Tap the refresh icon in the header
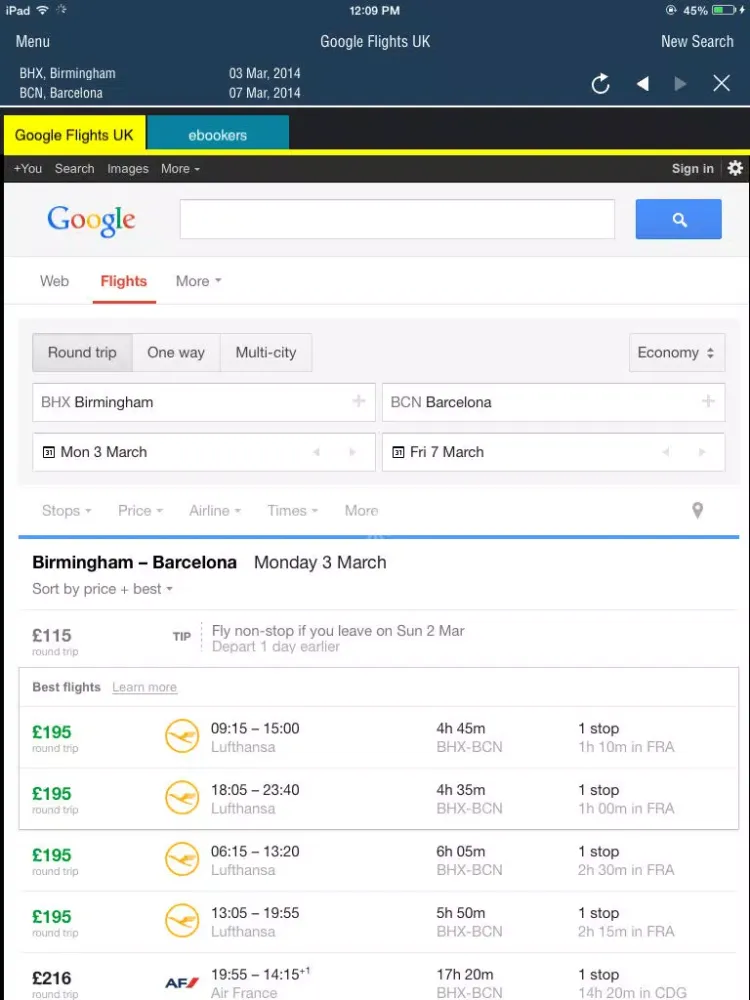The width and height of the screenshot is (750, 1000). click(x=600, y=84)
